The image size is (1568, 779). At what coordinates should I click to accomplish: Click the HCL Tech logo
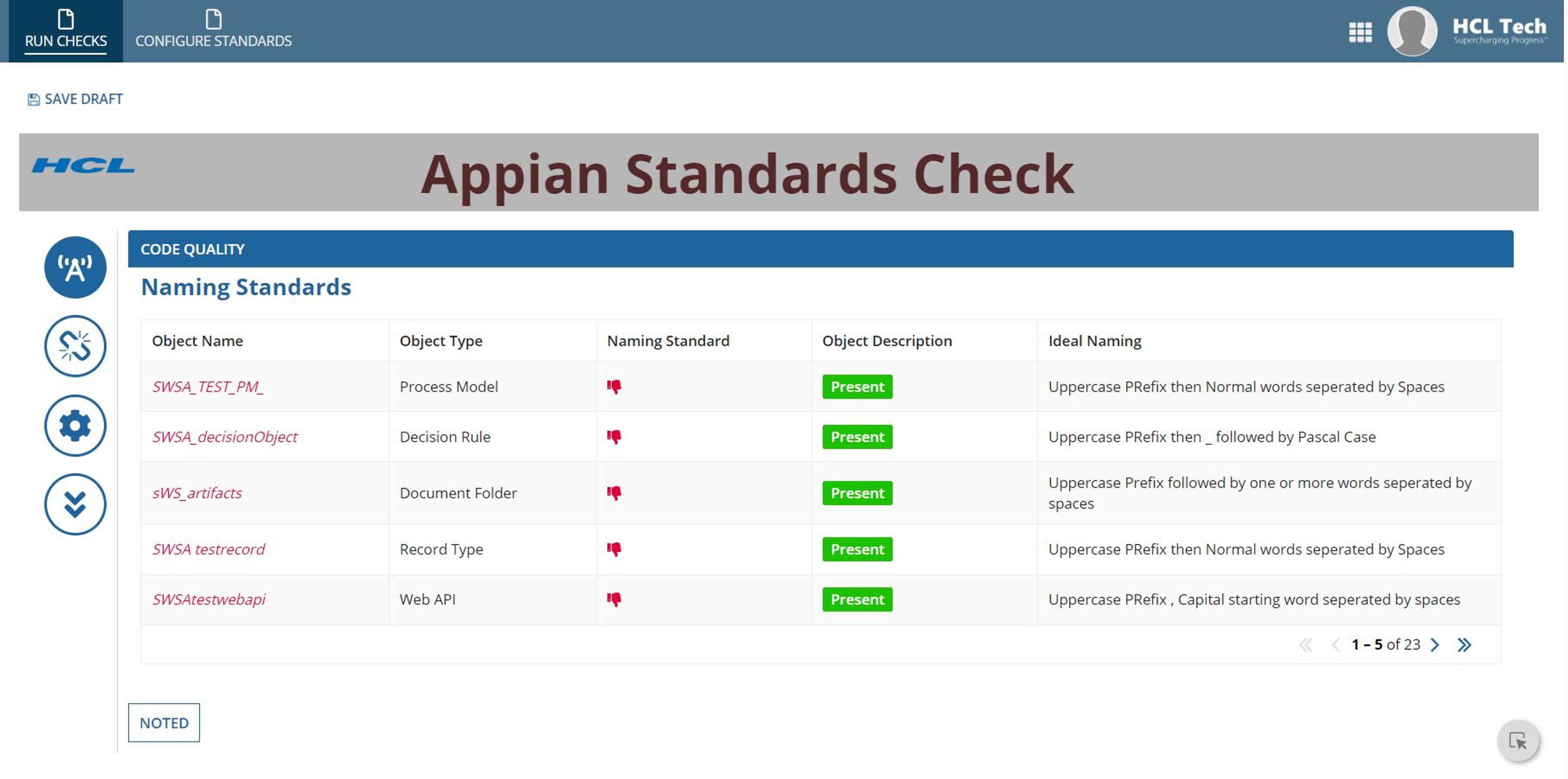point(1499,31)
